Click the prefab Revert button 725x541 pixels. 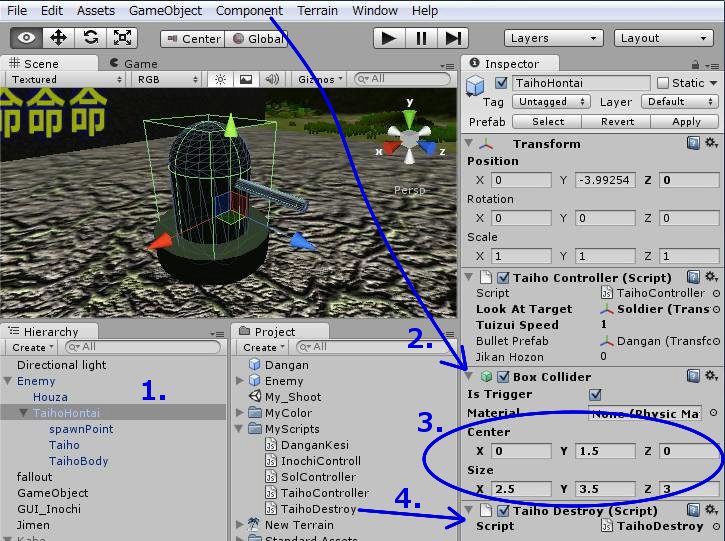coord(617,122)
